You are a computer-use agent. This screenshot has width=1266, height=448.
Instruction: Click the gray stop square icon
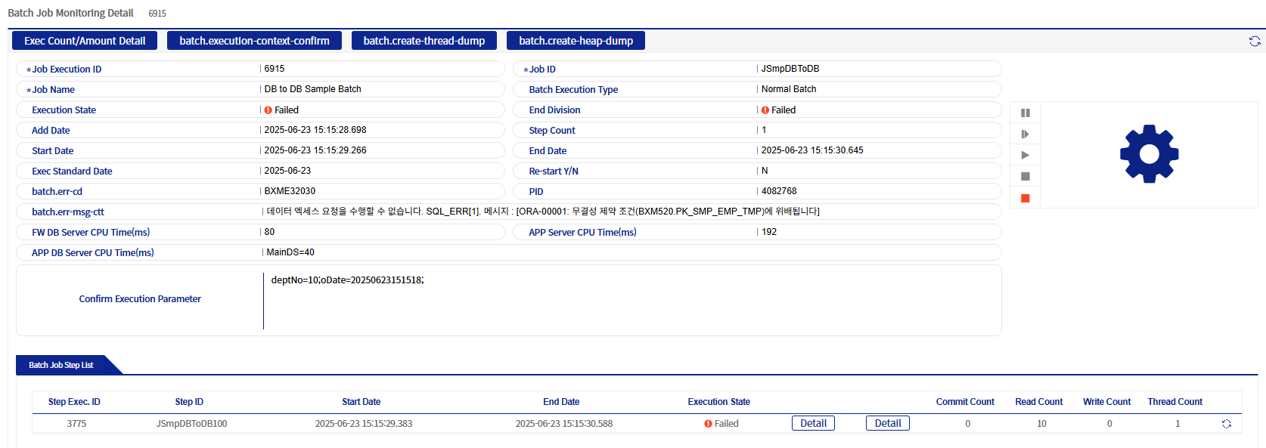[x=1025, y=176]
